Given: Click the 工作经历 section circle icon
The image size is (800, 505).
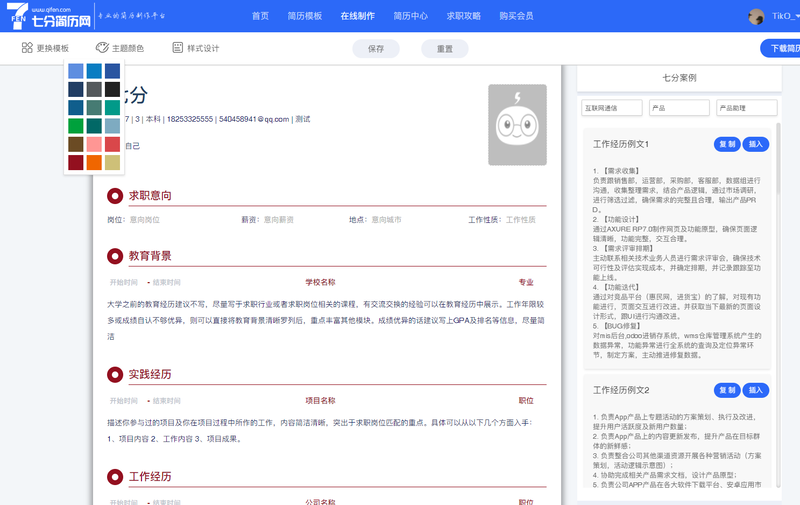Looking at the screenshot, I should click(x=115, y=477).
